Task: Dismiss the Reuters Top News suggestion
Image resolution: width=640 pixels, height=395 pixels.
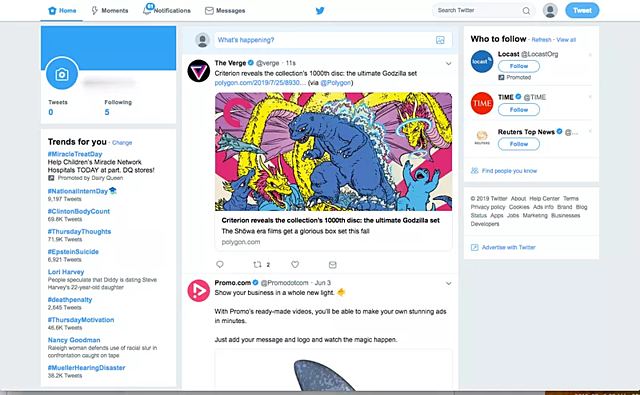Action: click(590, 131)
